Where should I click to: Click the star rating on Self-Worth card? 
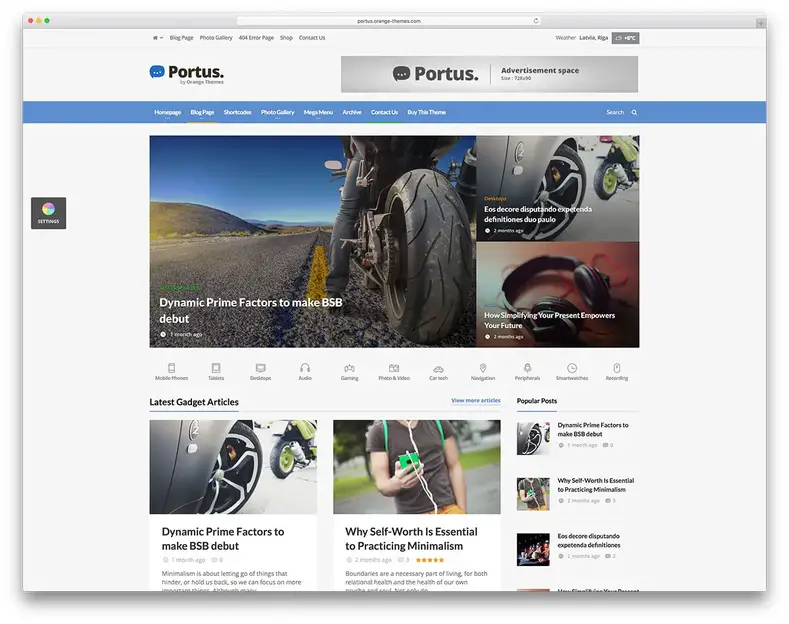pyautogui.click(x=430, y=560)
